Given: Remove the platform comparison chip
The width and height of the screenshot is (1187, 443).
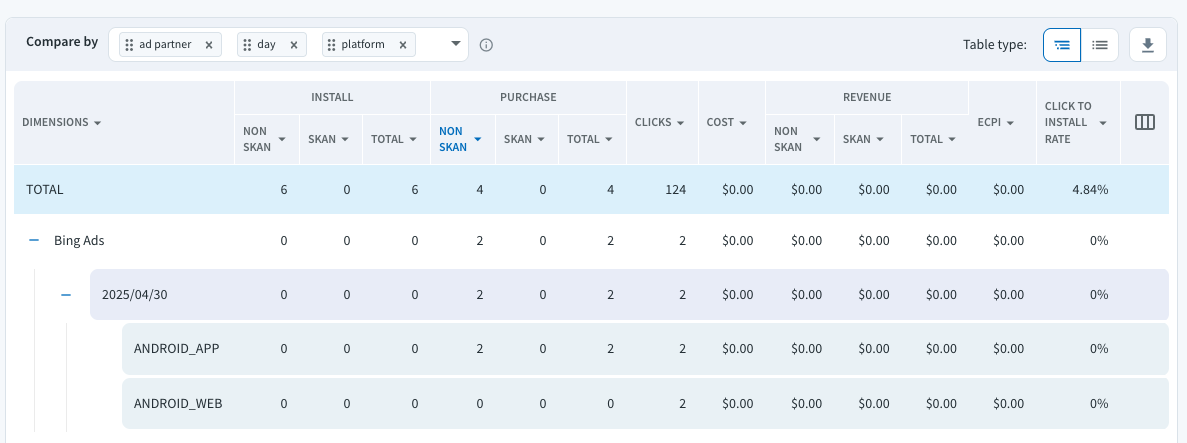Looking at the screenshot, I should 403,45.
